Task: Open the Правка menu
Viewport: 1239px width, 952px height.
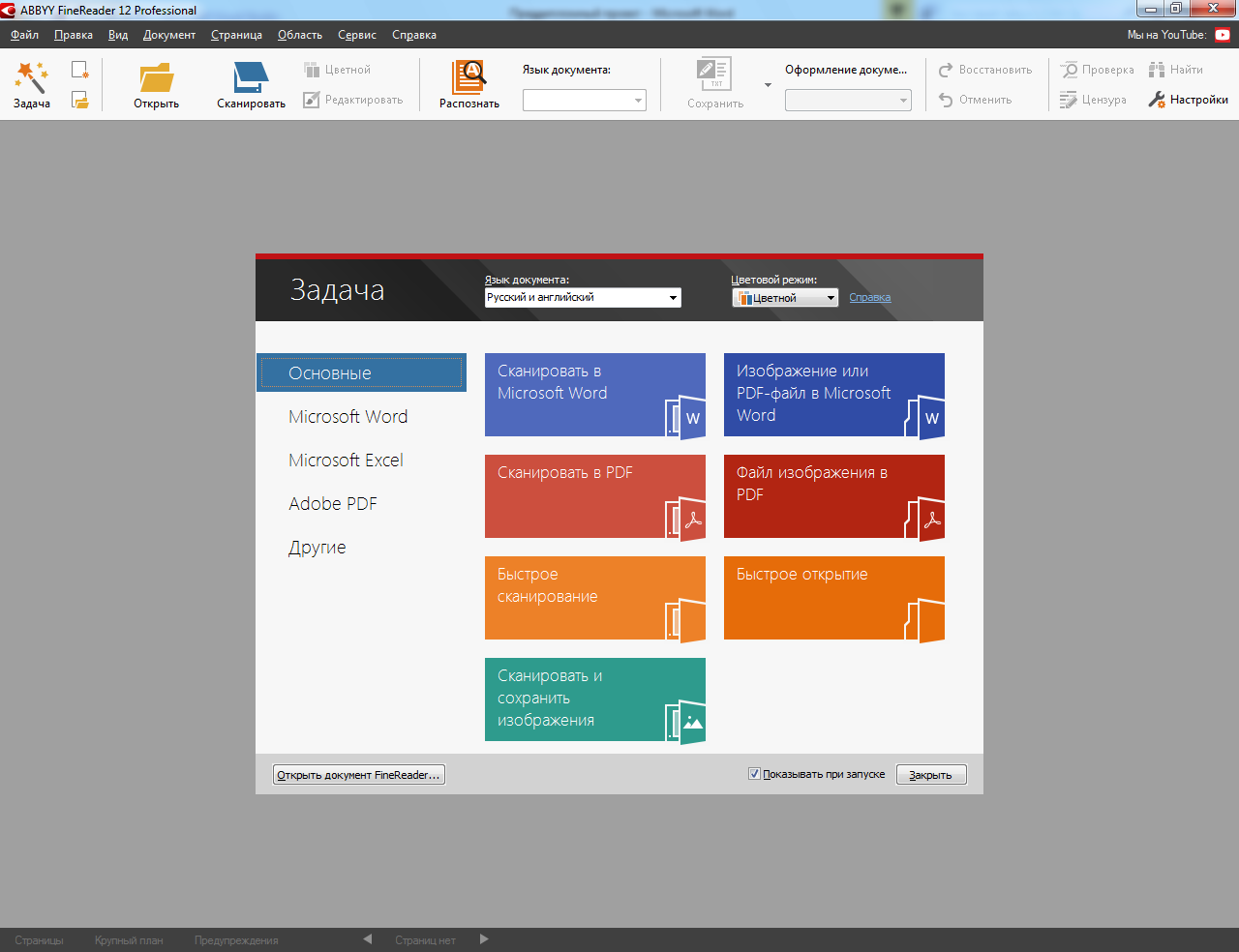Action: (x=74, y=35)
